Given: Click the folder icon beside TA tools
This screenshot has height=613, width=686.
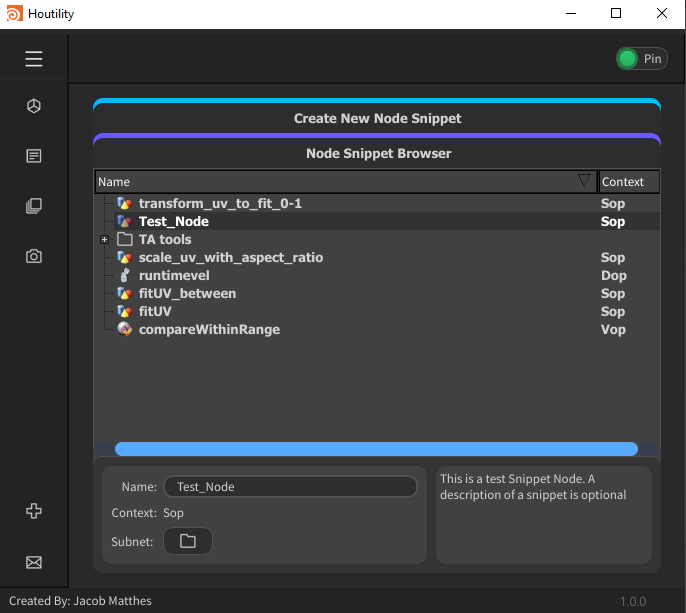Looking at the screenshot, I should coord(125,239).
